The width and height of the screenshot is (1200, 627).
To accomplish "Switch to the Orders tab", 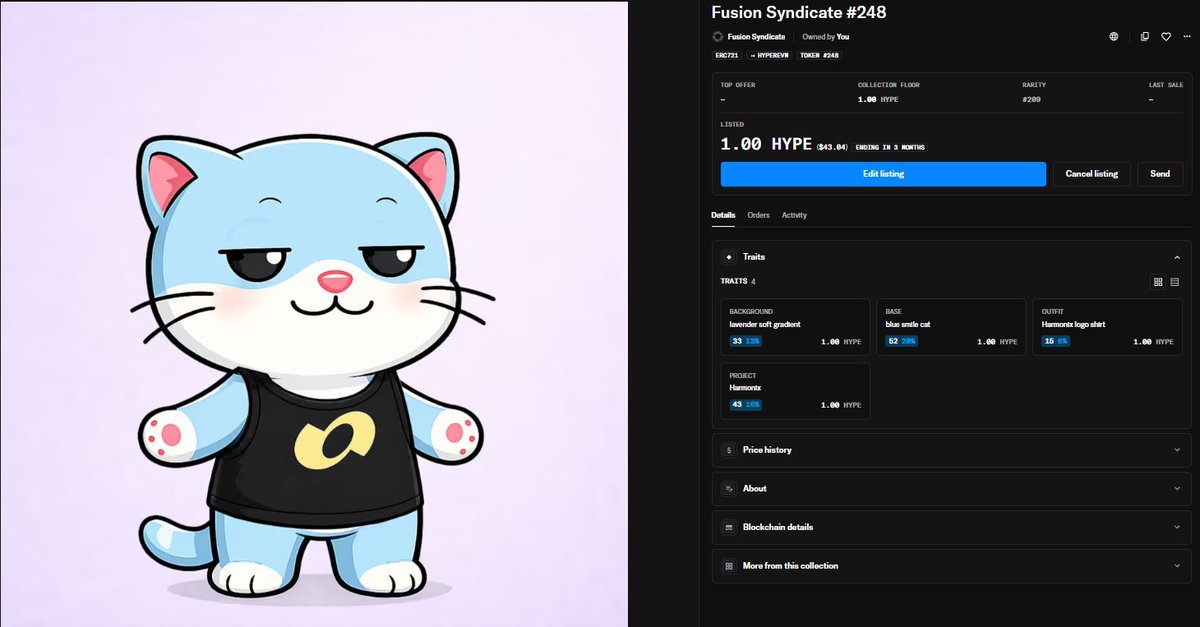I will [x=759, y=215].
